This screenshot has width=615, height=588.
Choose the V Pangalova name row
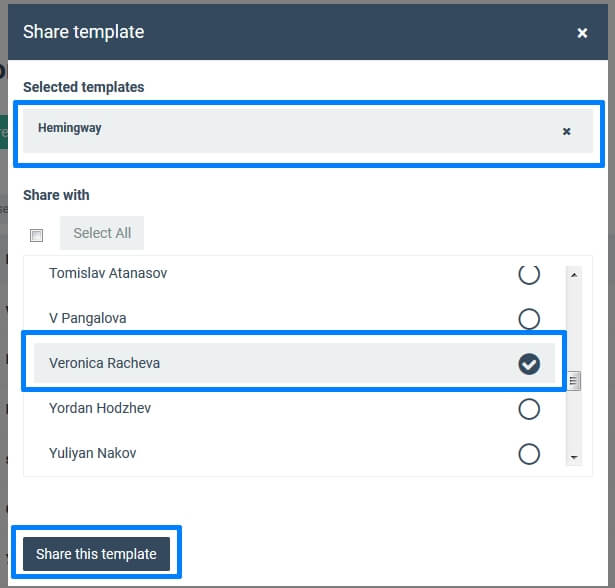point(294,319)
